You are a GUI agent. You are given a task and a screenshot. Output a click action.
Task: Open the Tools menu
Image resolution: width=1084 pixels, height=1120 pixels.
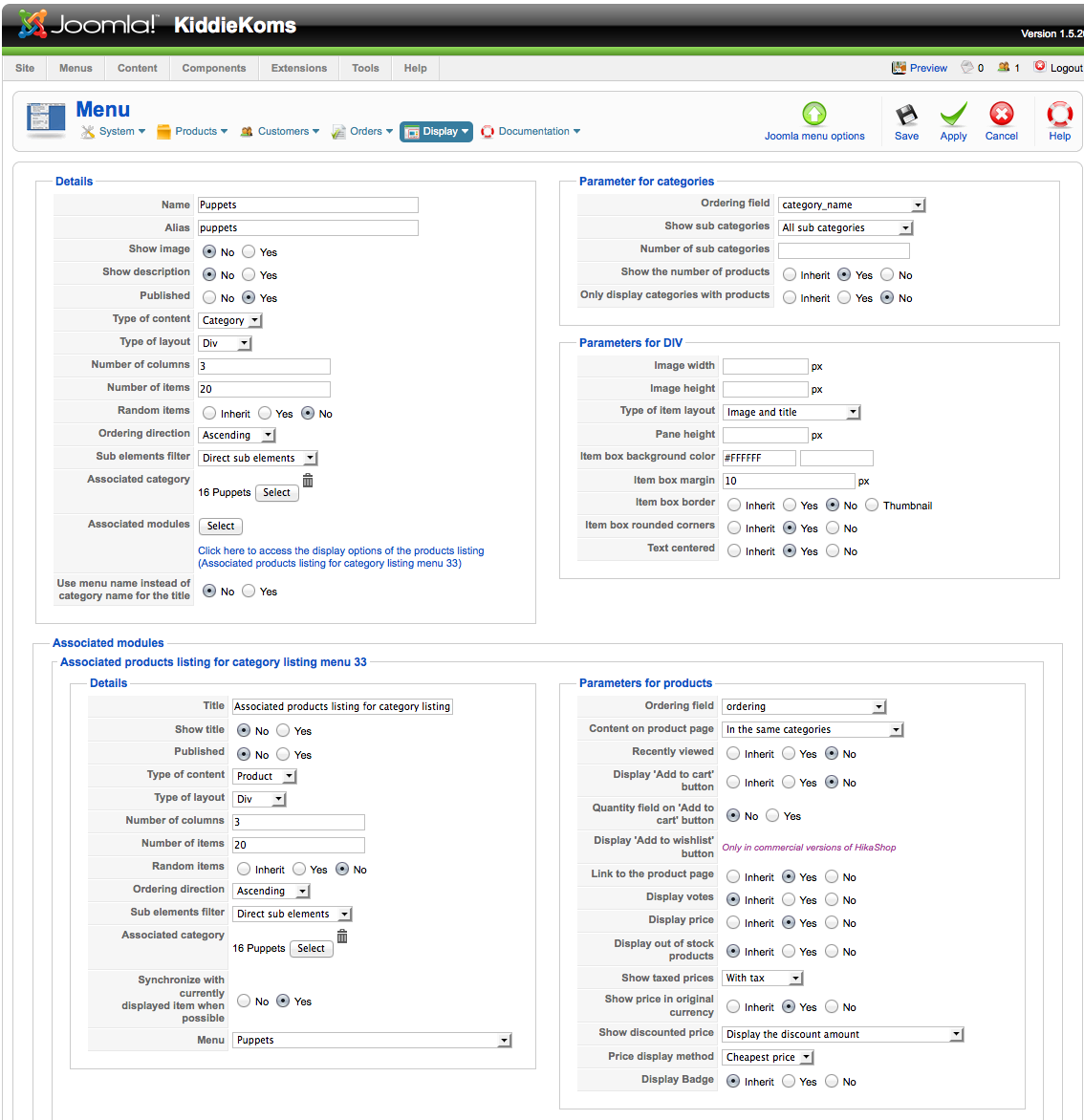pyautogui.click(x=365, y=68)
